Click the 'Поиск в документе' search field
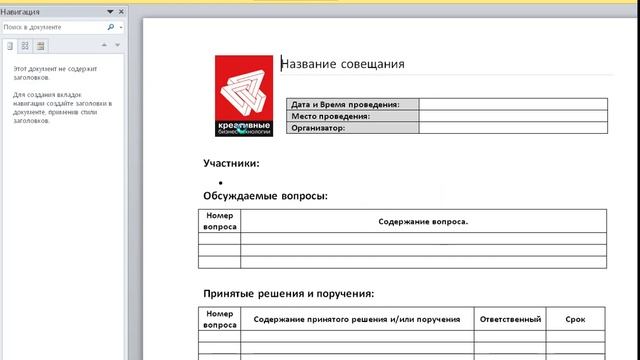Screen dimensions: 640x360 pyautogui.click(x=53, y=27)
